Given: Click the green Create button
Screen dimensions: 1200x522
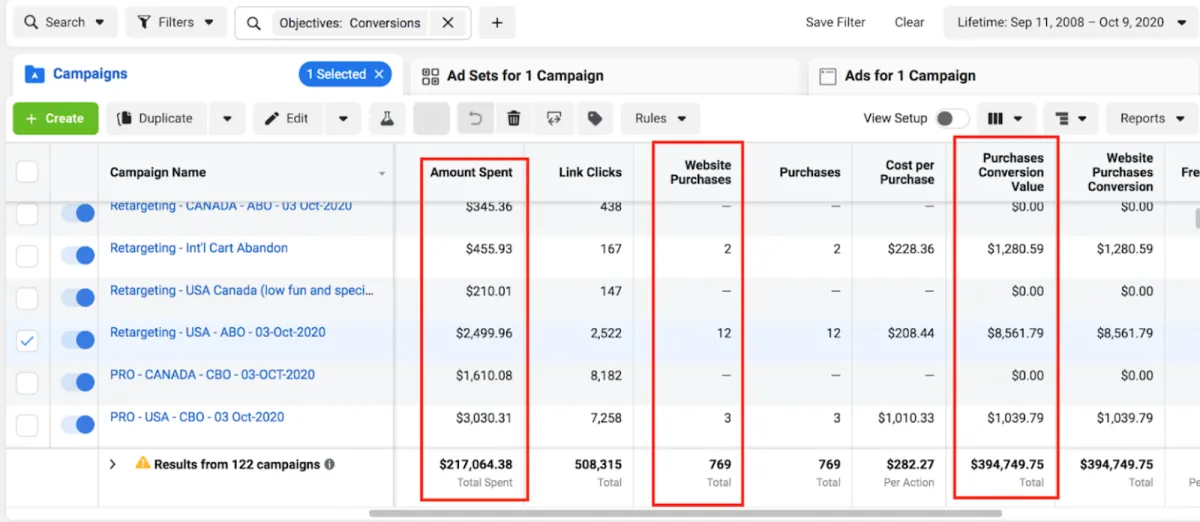Looking at the screenshot, I should click(55, 118).
